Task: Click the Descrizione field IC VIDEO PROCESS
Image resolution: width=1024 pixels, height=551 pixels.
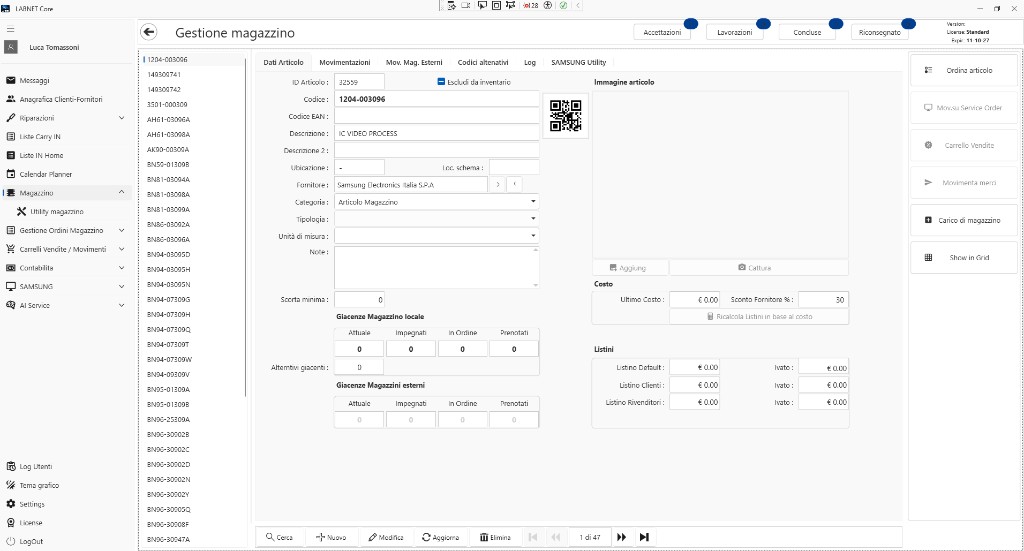Action: [437, 133]
